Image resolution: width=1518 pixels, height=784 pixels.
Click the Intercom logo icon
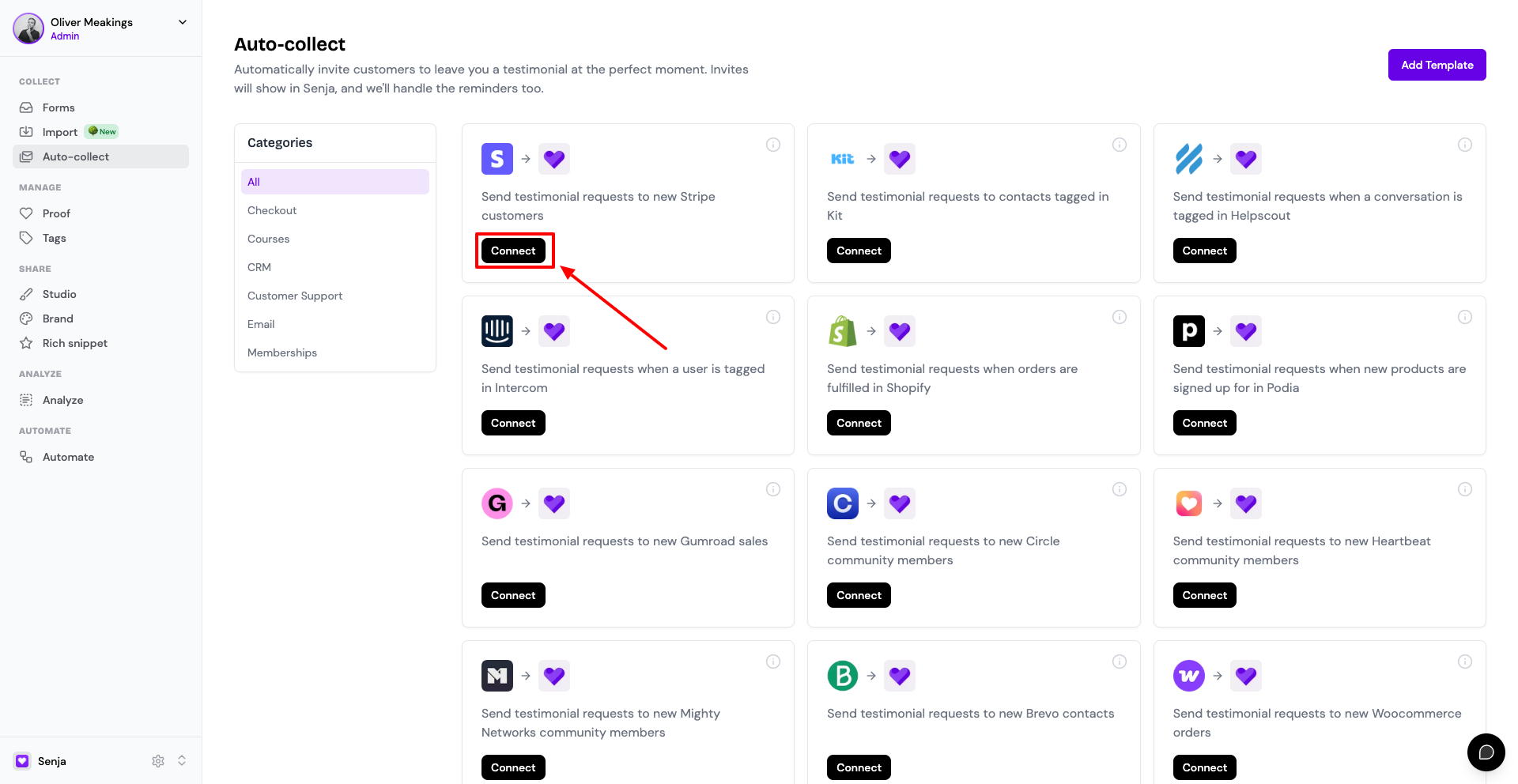coord(497,331)
